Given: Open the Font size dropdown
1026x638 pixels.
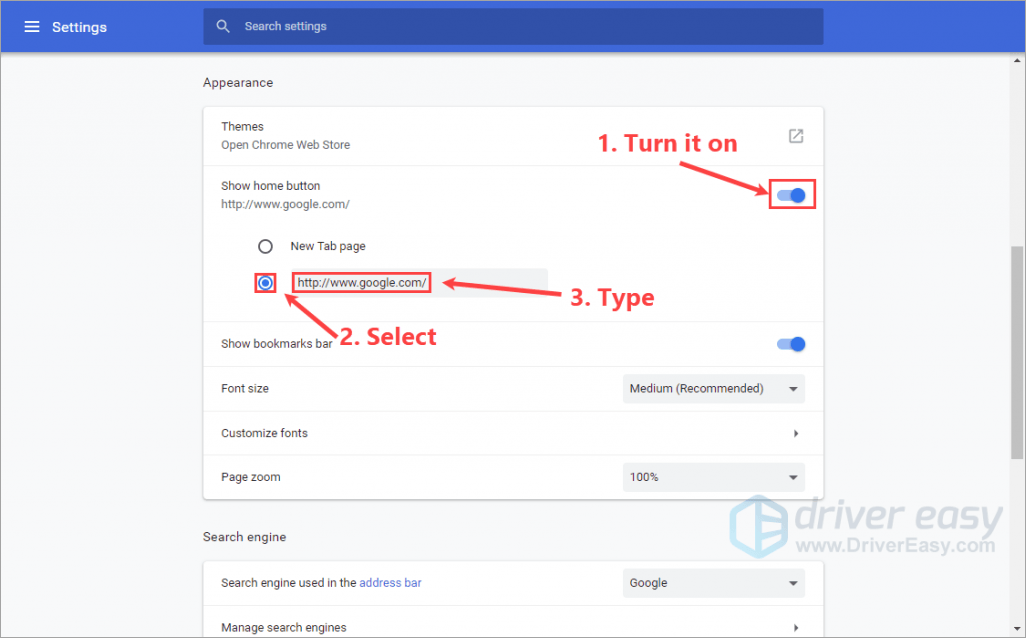Looking at the screenshot, I should point(713,388).
